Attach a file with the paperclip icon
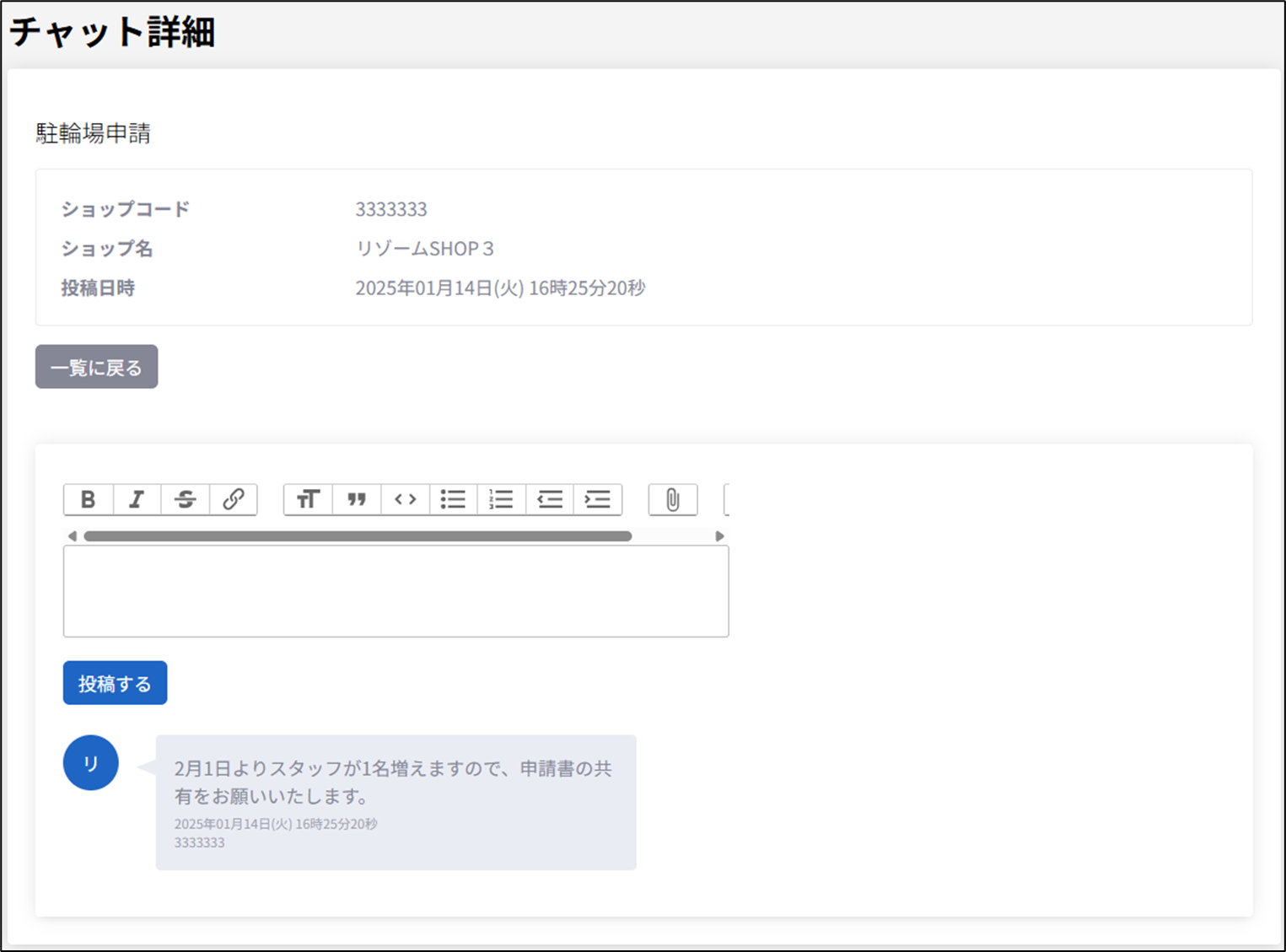 click(x=672, y=499)
